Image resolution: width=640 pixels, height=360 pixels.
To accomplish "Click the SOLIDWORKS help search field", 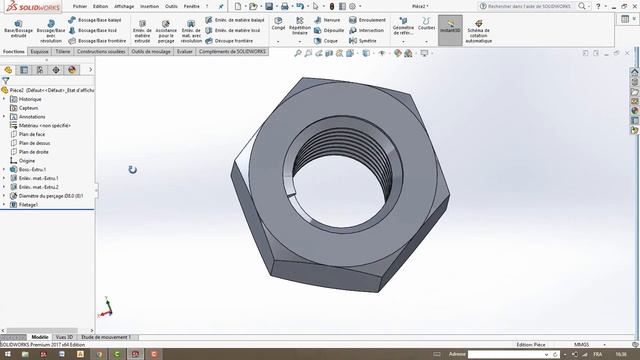I will point(529,6).
